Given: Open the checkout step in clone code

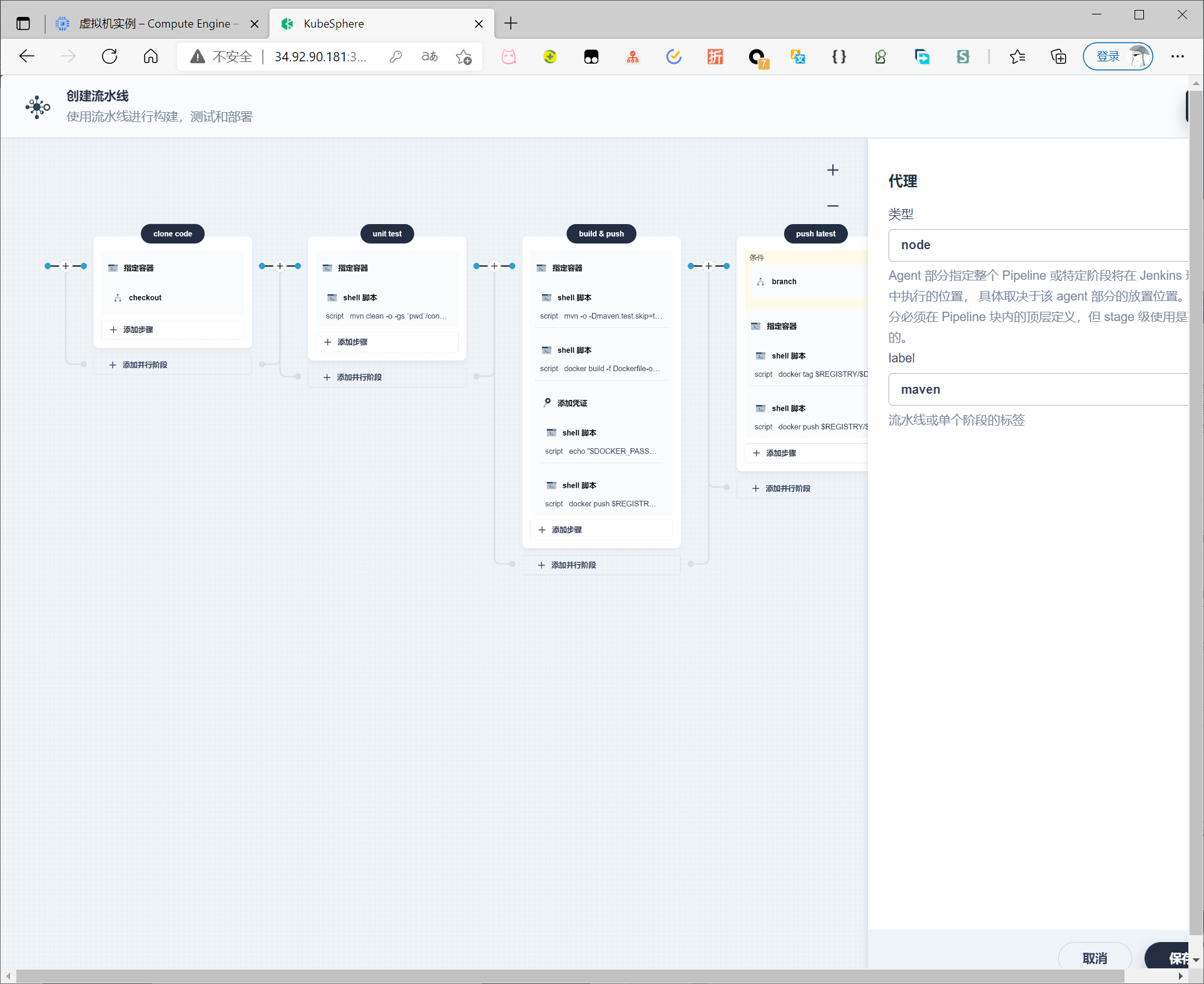Looking at the screenshot, I should click(x=145, y=298).
